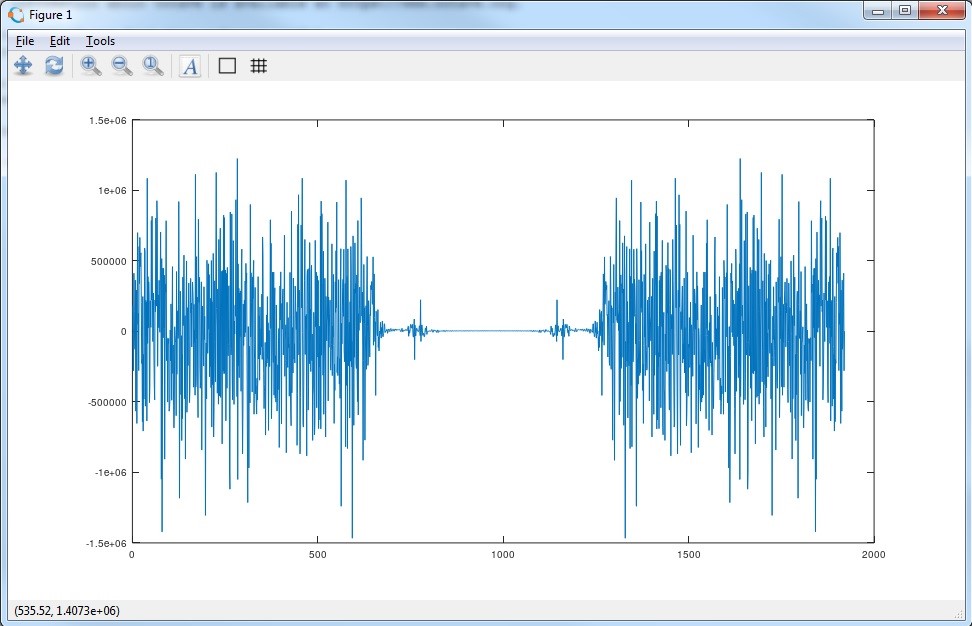
Task: Toggle axes visibility with the square icon
Action: click(227, 66)
